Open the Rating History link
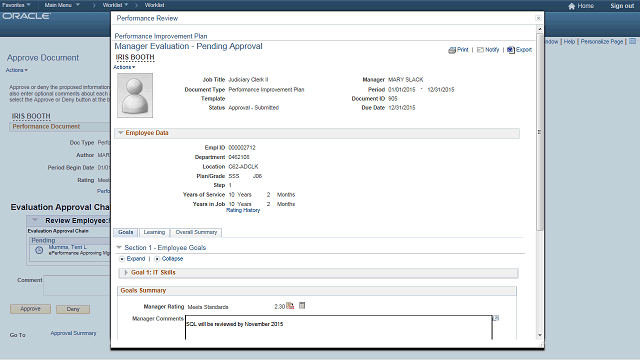 (243, 210)
